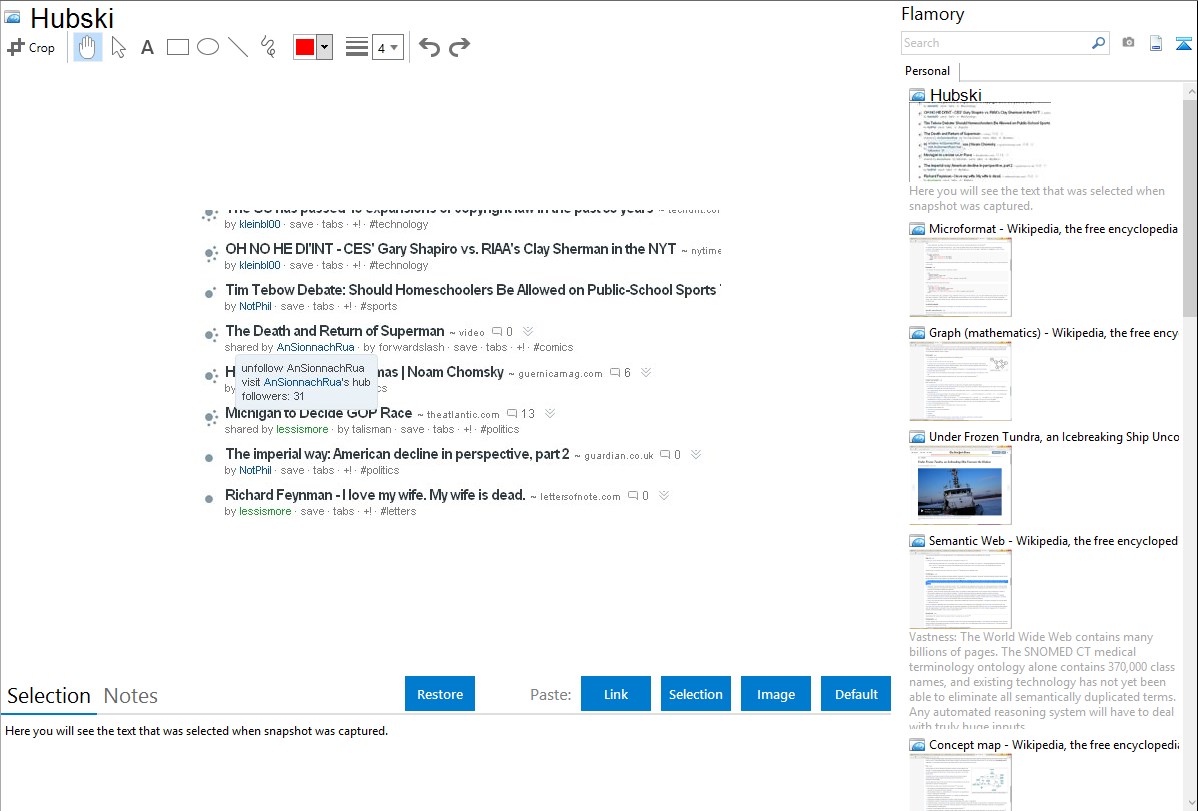
Task: Click AnSionnachRua username on Superman post
Action: [316, 347]
